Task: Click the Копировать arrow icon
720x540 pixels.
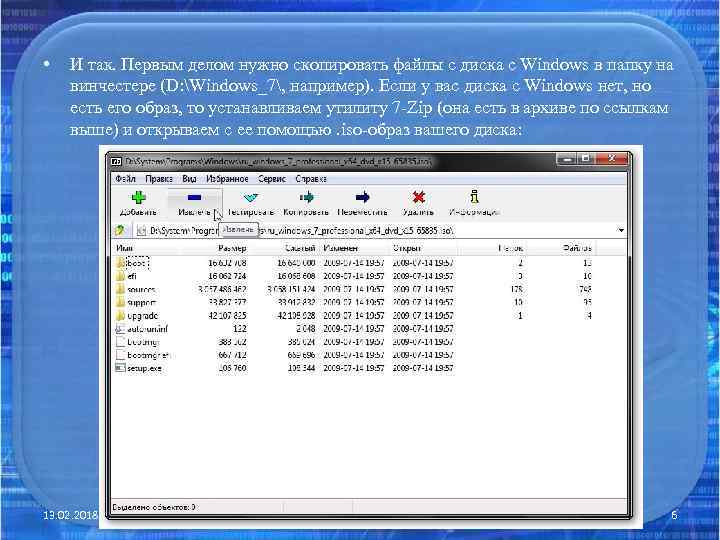Action: [x=306, y=197]
